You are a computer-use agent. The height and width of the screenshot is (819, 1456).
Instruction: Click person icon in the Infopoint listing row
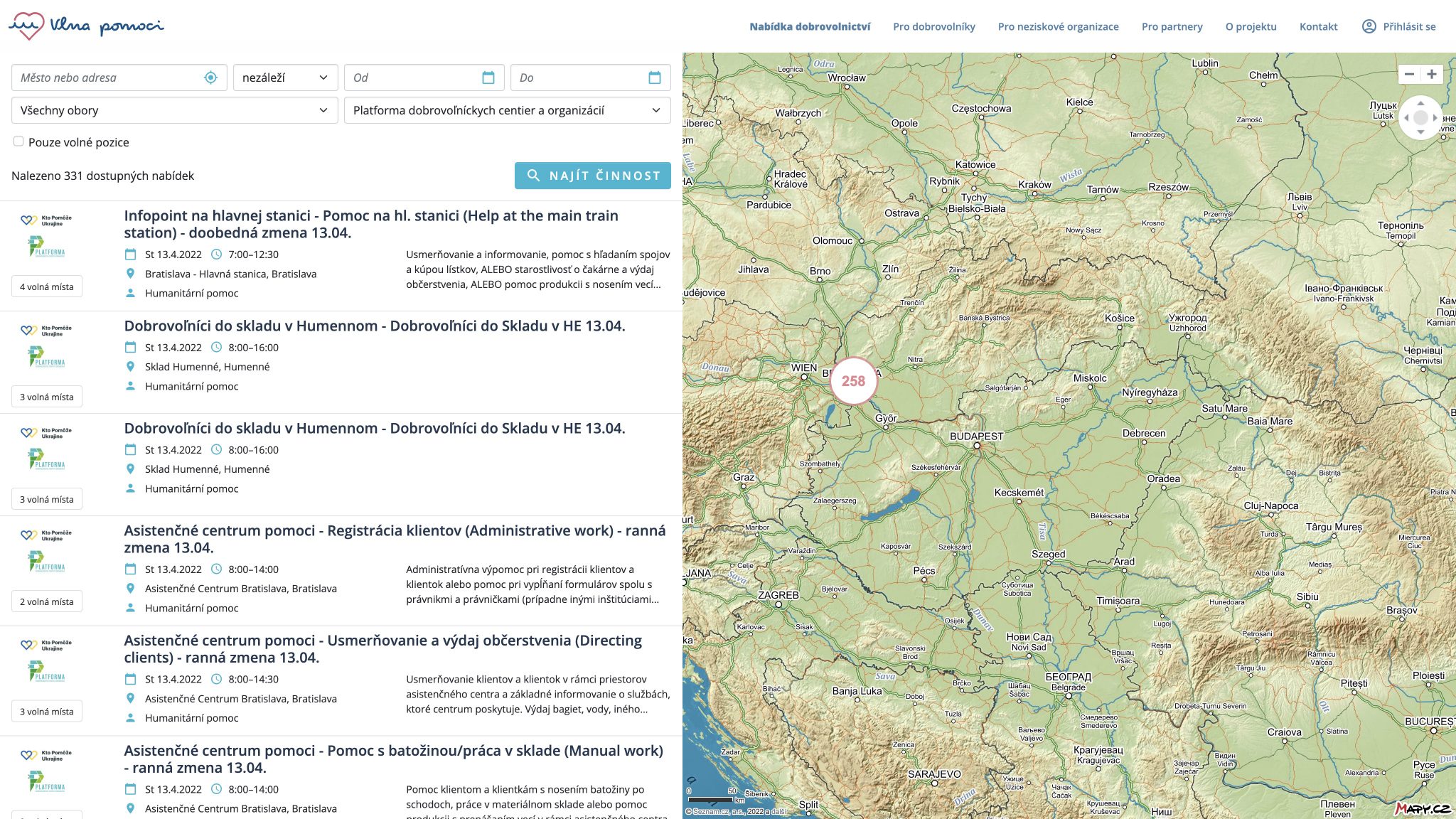pos(130,293)
